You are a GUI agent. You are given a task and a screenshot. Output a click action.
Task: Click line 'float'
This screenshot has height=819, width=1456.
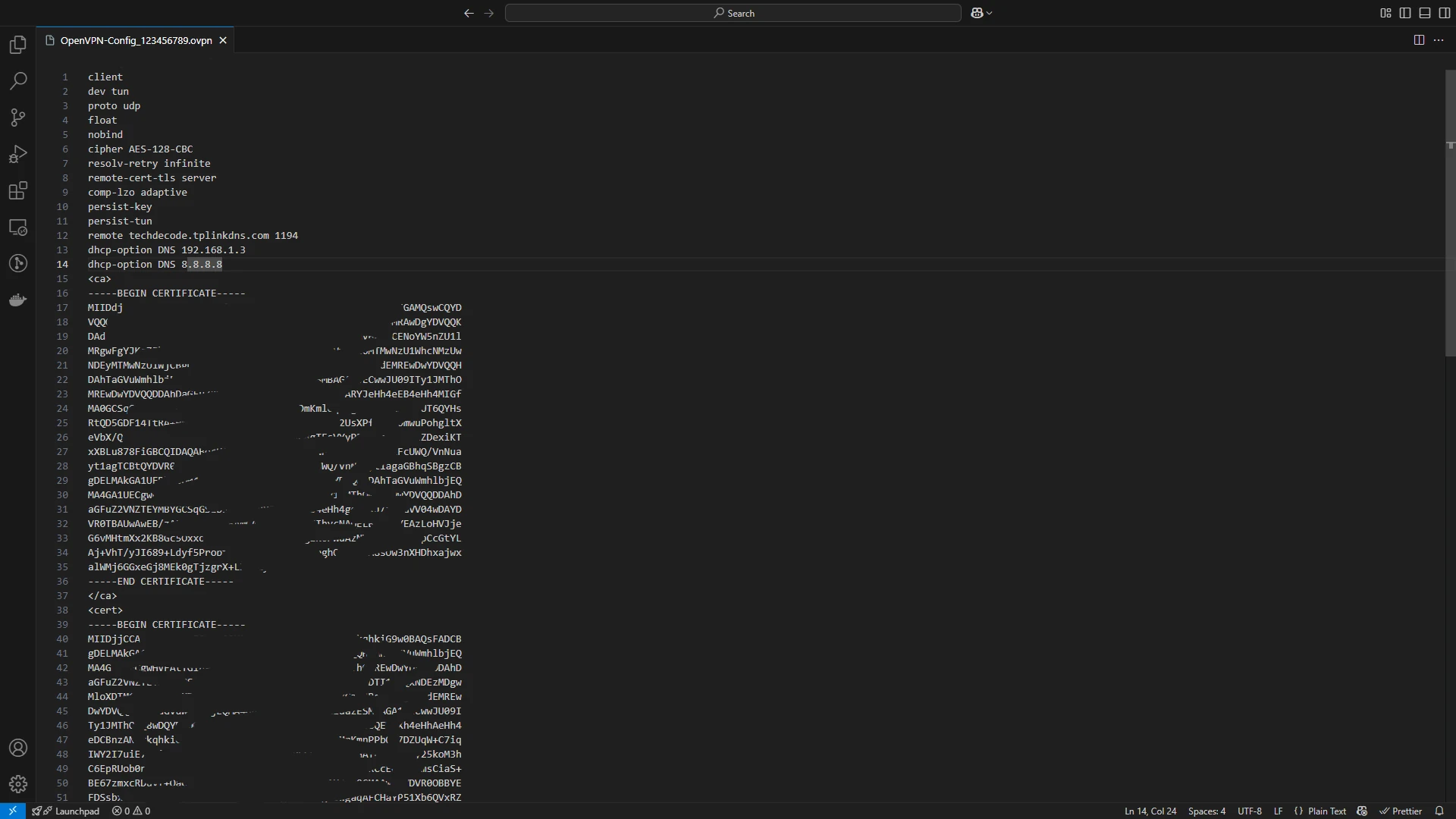[x=102, y=121]
